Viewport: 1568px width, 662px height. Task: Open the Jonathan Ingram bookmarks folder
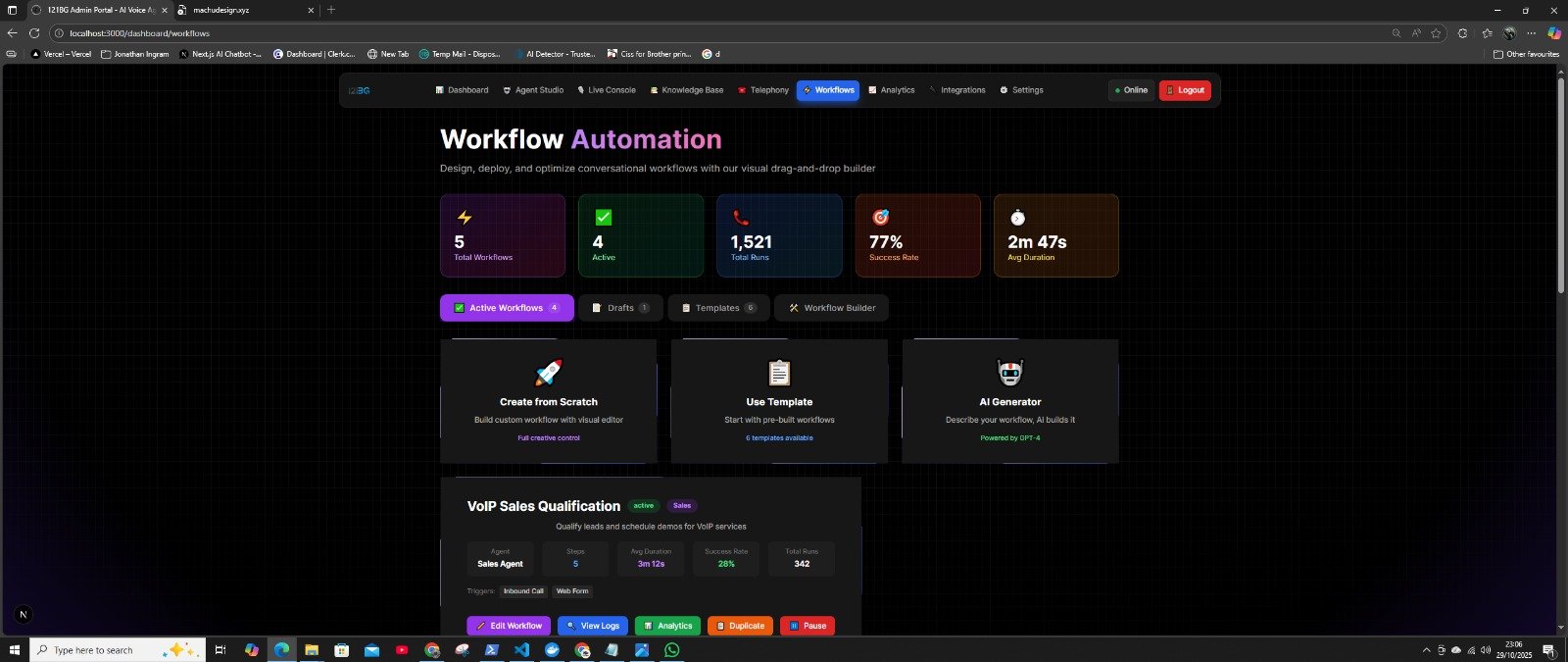(x=135, y=54)
